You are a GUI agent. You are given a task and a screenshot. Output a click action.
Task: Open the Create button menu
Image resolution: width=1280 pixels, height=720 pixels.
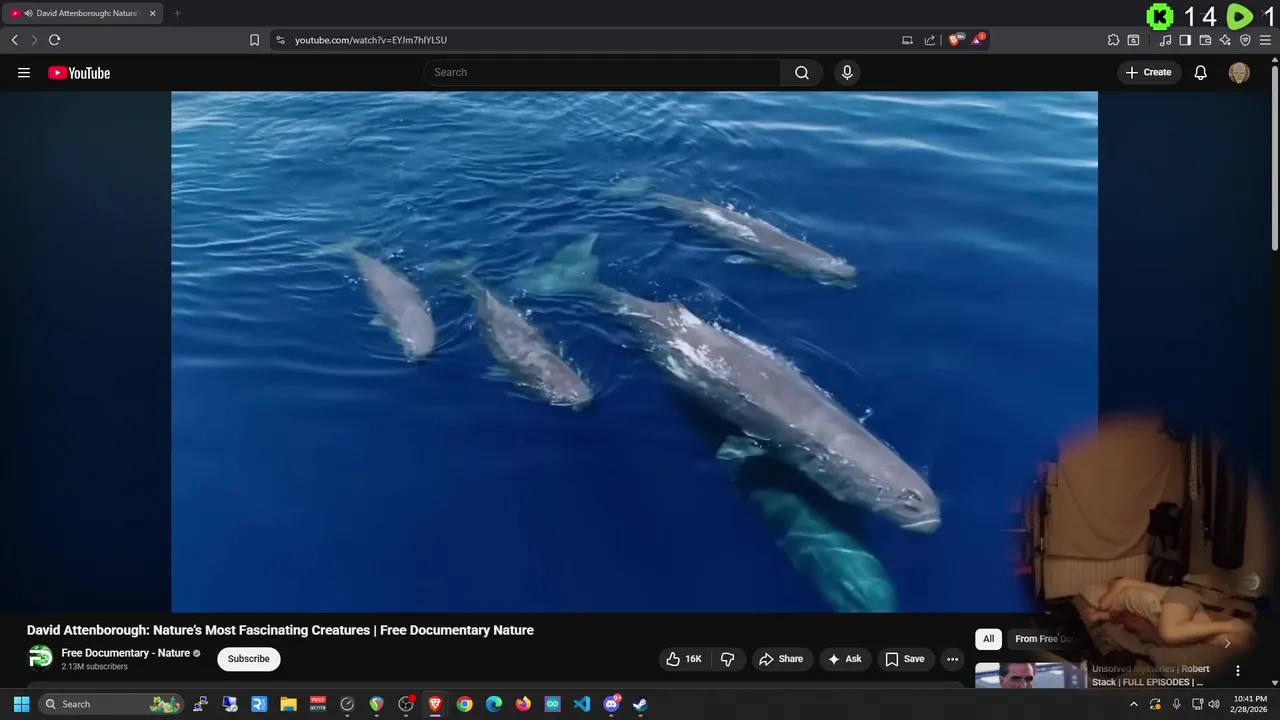[1148, 72]
